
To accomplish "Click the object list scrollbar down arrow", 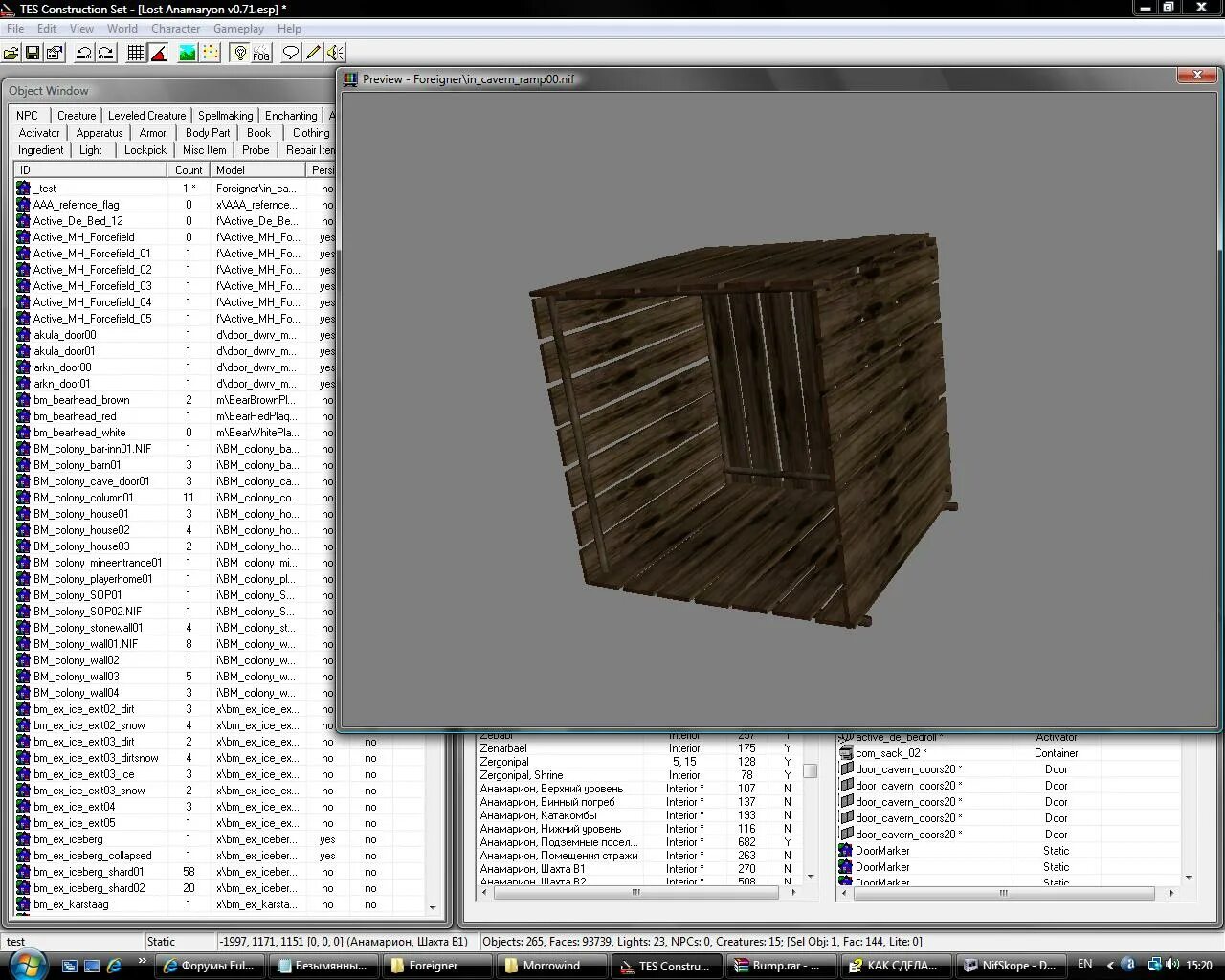I will (x=432, y=907).
